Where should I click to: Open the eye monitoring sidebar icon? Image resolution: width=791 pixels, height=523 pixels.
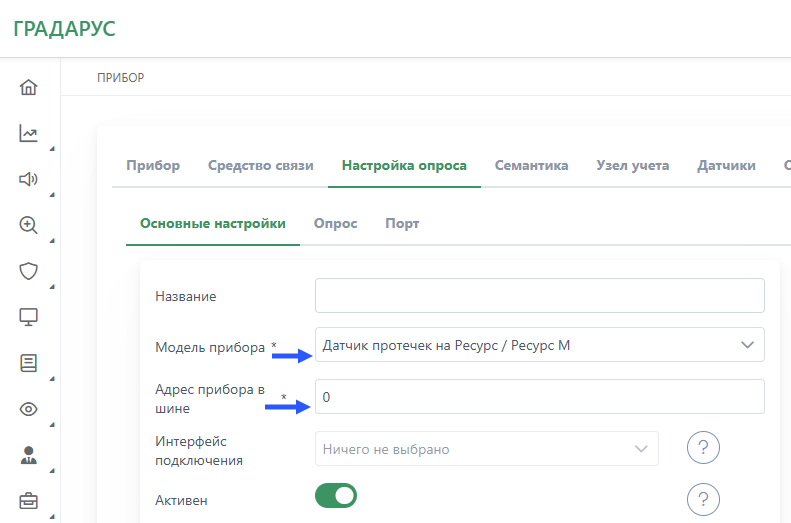[x=29, y=409]
